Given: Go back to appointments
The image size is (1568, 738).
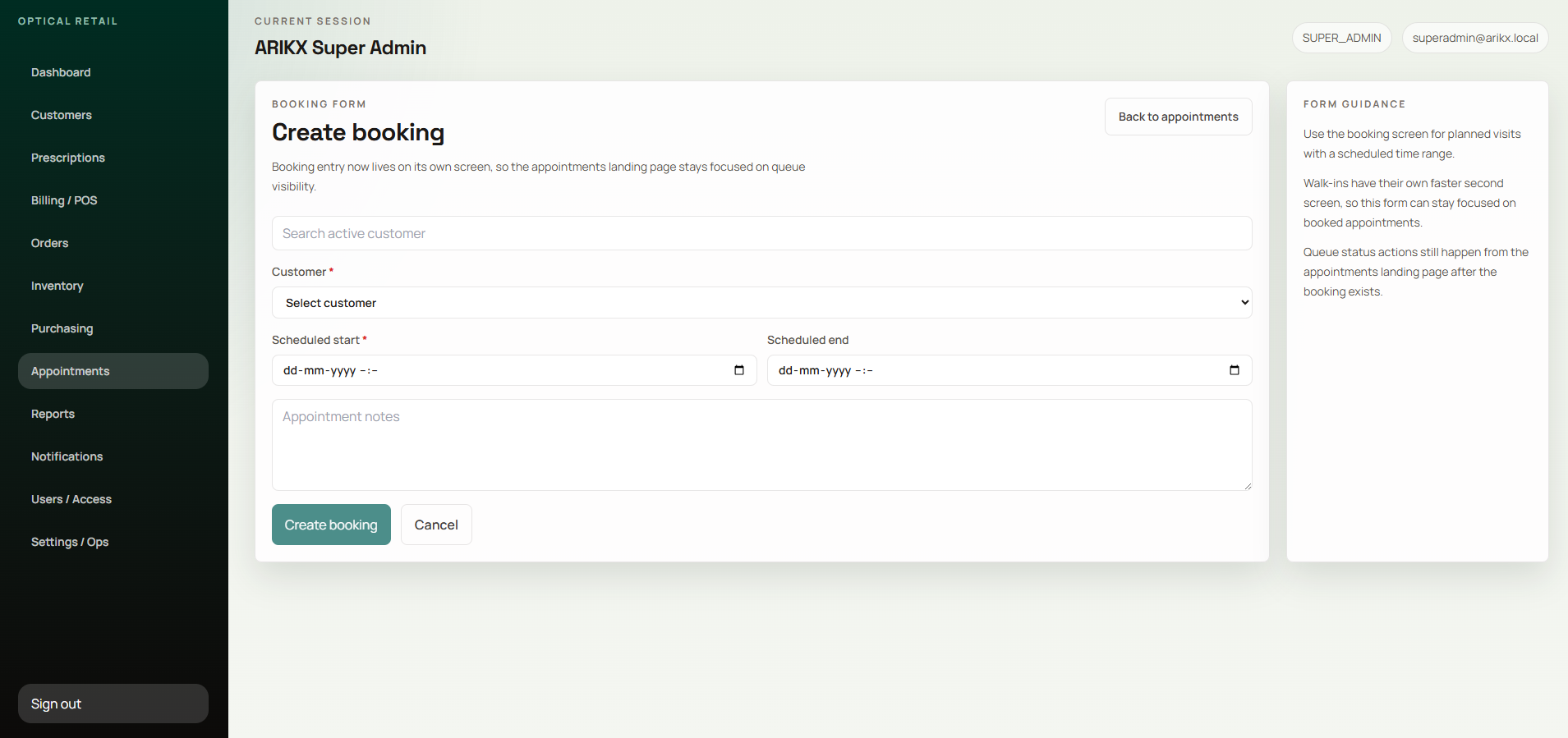Looking at the screenshot, I should (x=1178, y=117).
